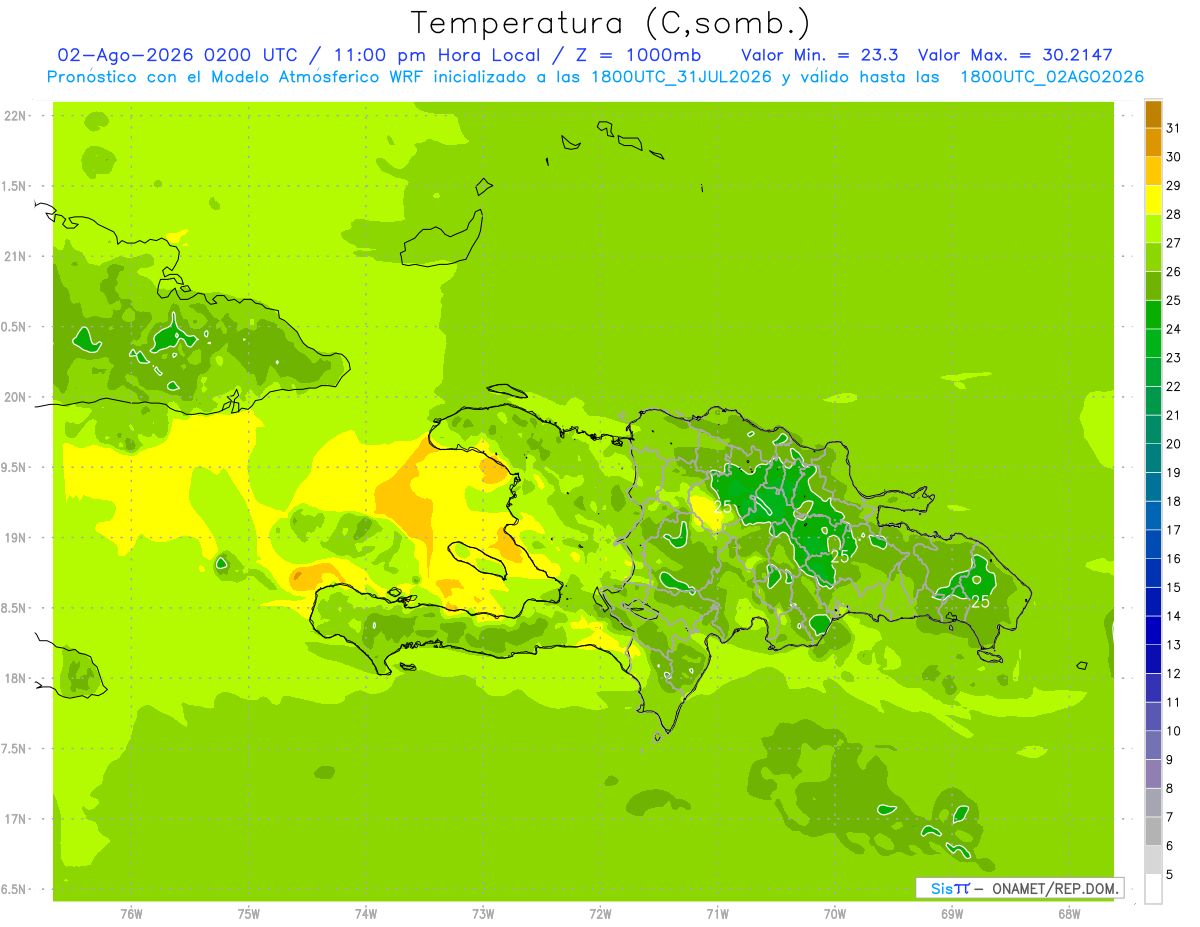1200x927 pixels.
Task: Click the legend value "5"
Action: tap(1171, 875)
